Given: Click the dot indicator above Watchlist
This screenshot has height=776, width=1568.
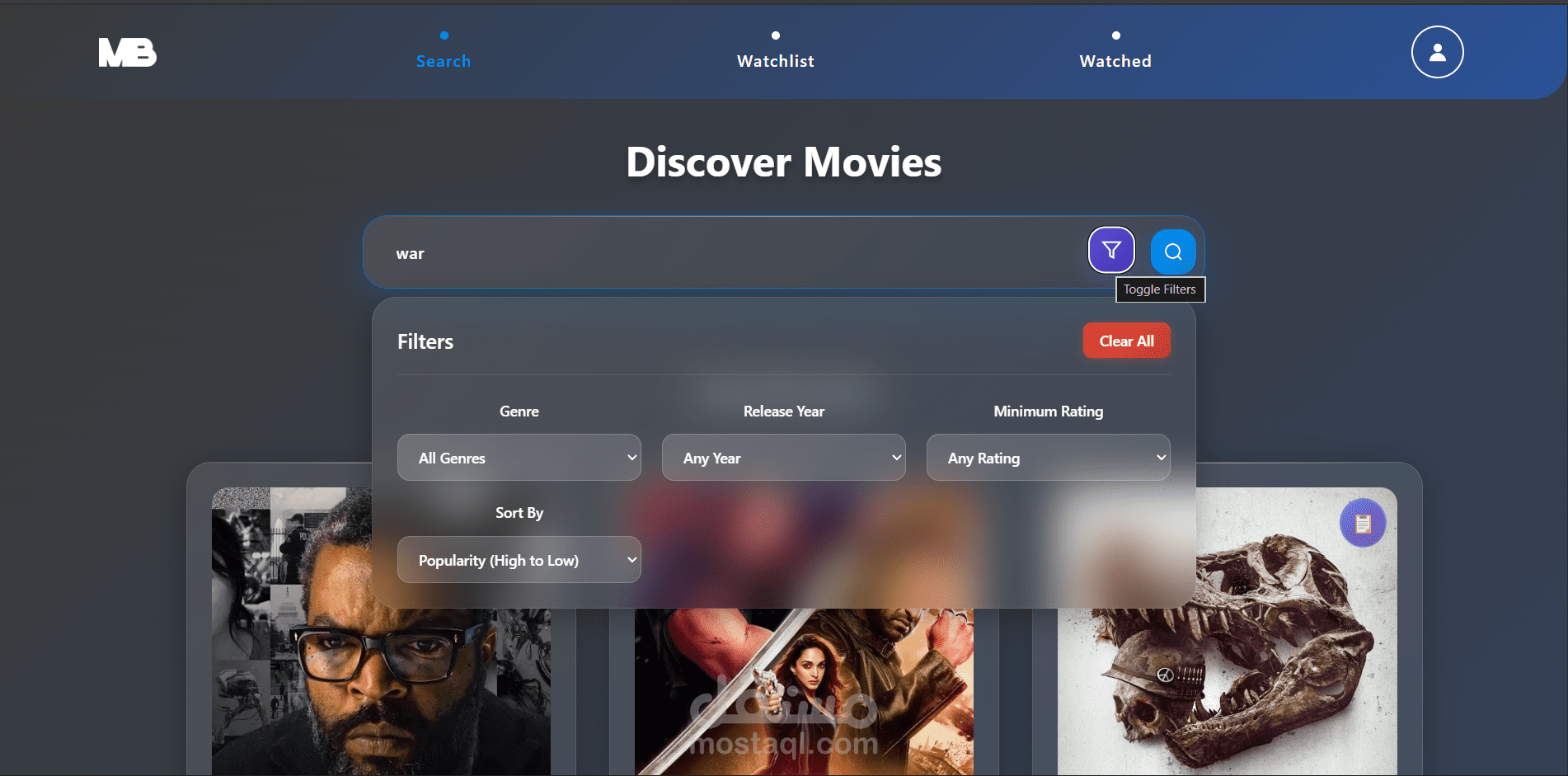Looking at the screenshot, I should tap(774, 35).
